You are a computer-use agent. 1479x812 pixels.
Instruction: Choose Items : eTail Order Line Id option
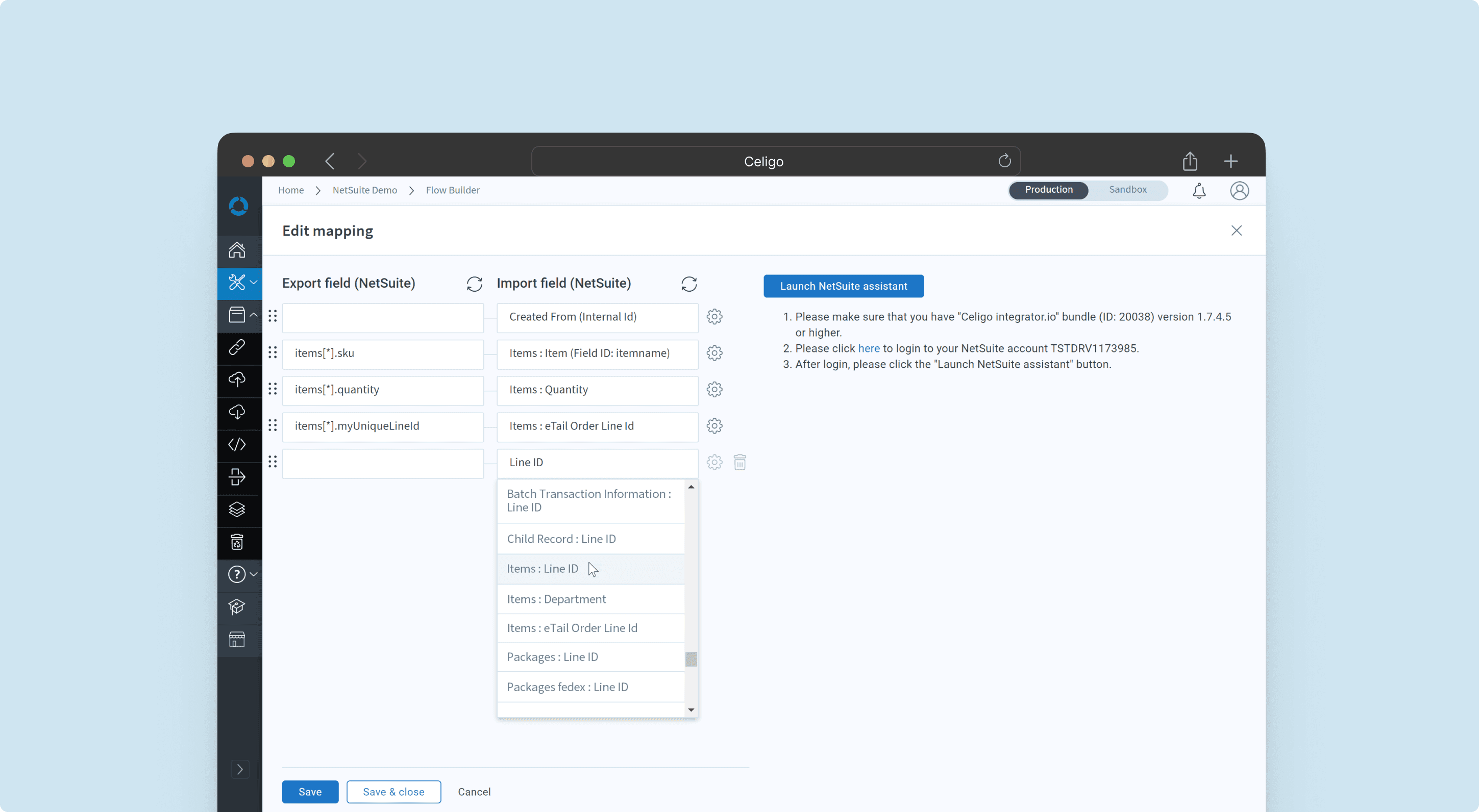tap(590, 628)
